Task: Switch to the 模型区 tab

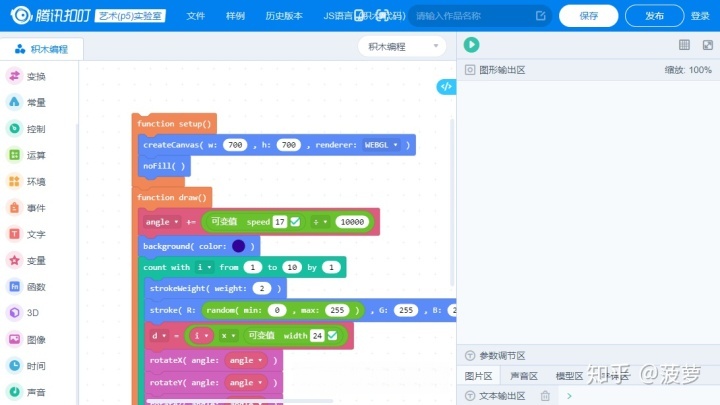Action: [x=569, y=376]
